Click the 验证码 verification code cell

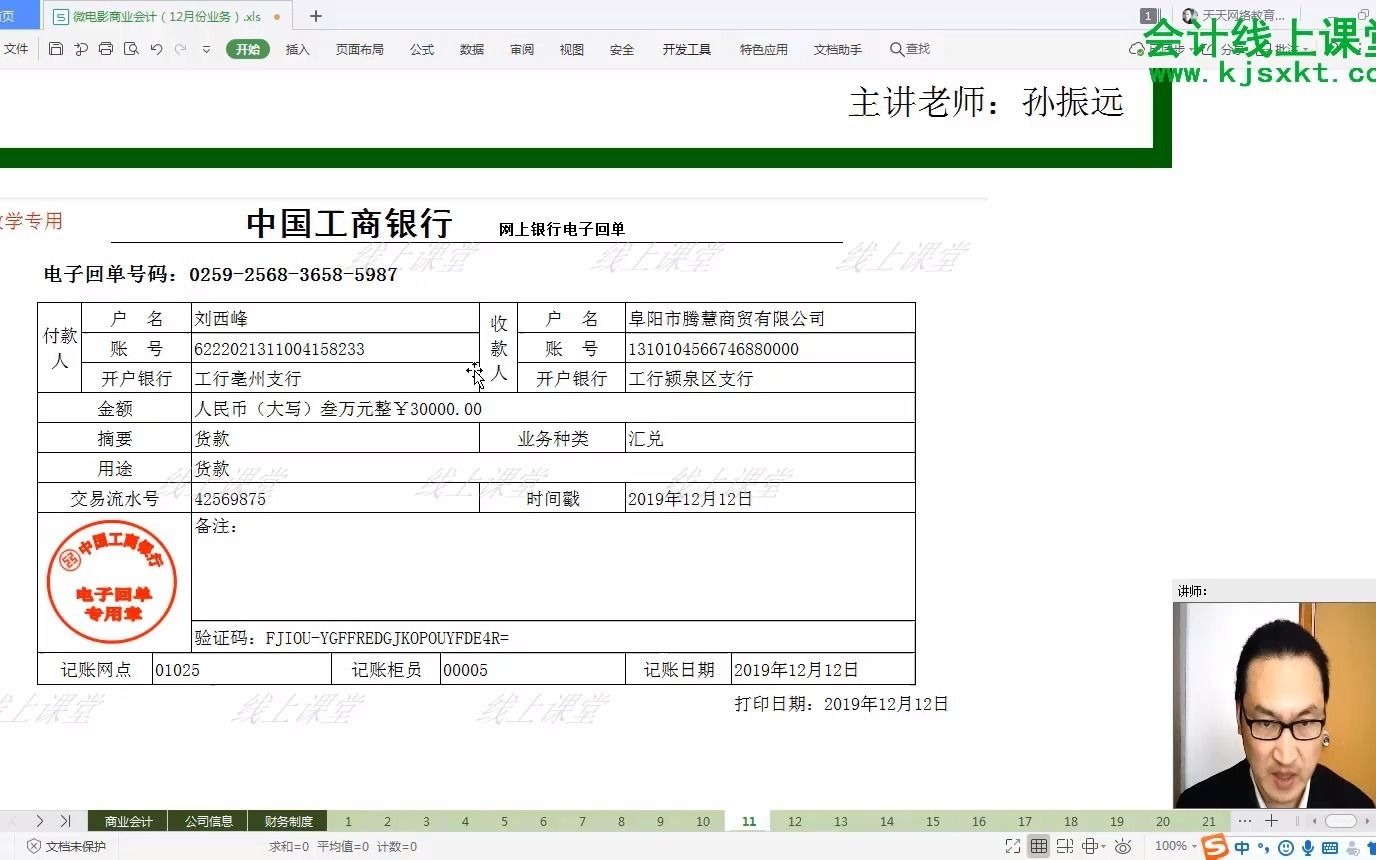(x=553, y=637)
